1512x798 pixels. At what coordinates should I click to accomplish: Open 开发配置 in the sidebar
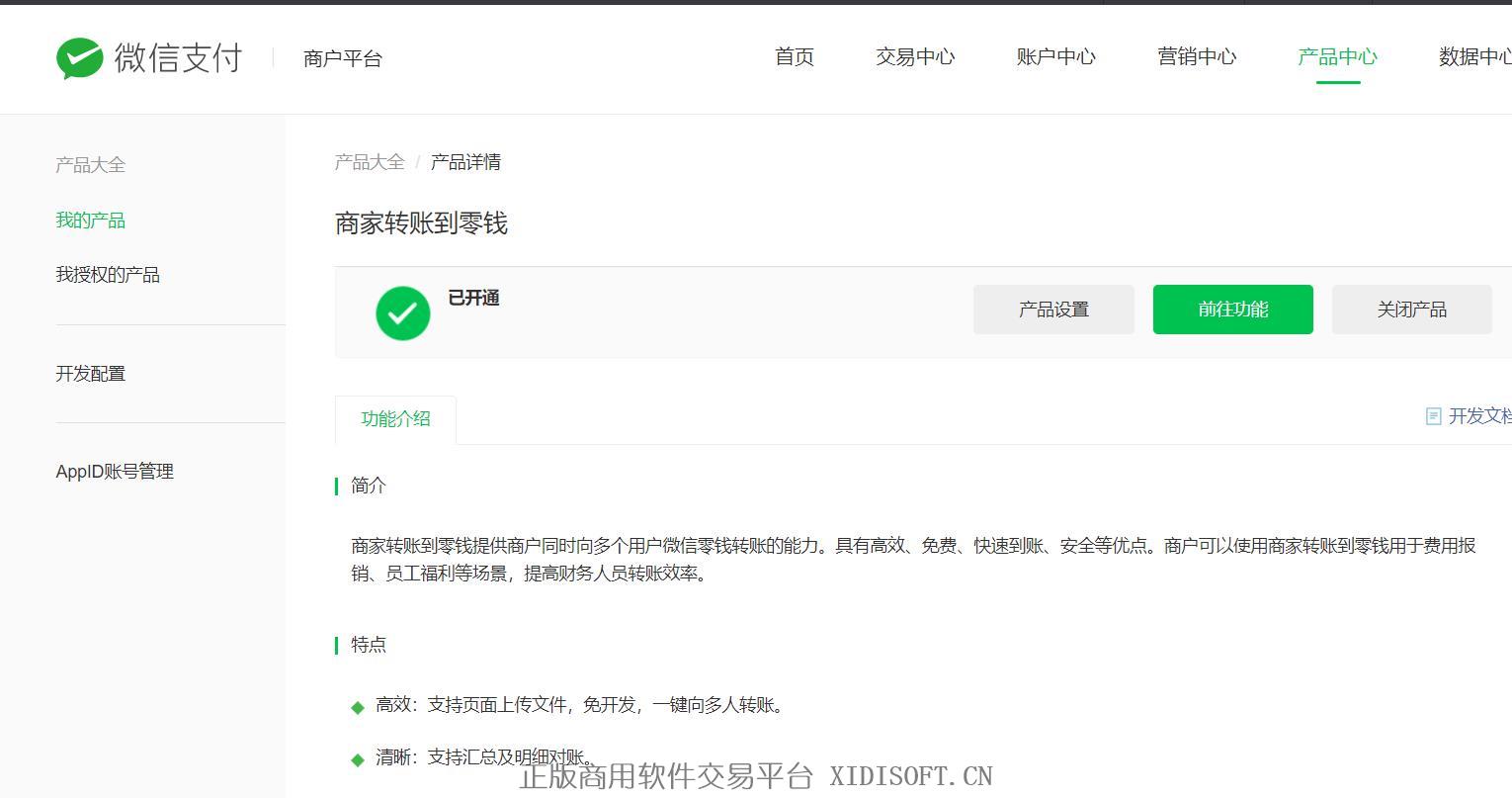coord(91,374)
